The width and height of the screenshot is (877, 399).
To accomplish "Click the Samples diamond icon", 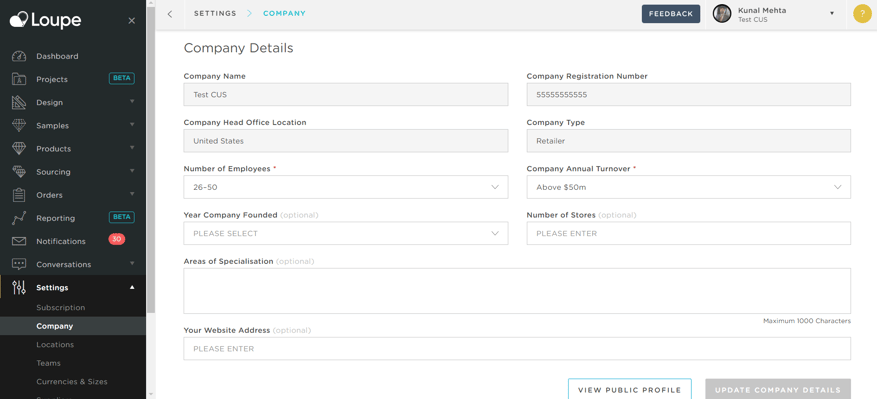I will point(19,125).
